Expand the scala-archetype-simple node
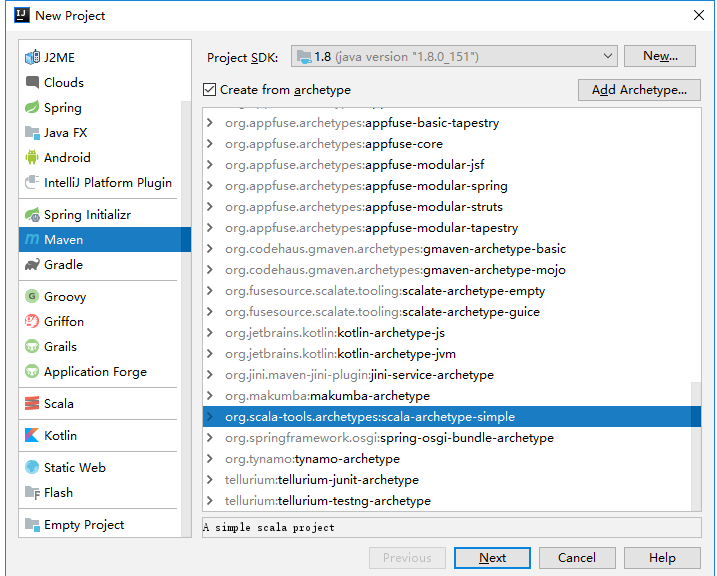The height and width of the screenshot is (576, 717). coord(210,416)
